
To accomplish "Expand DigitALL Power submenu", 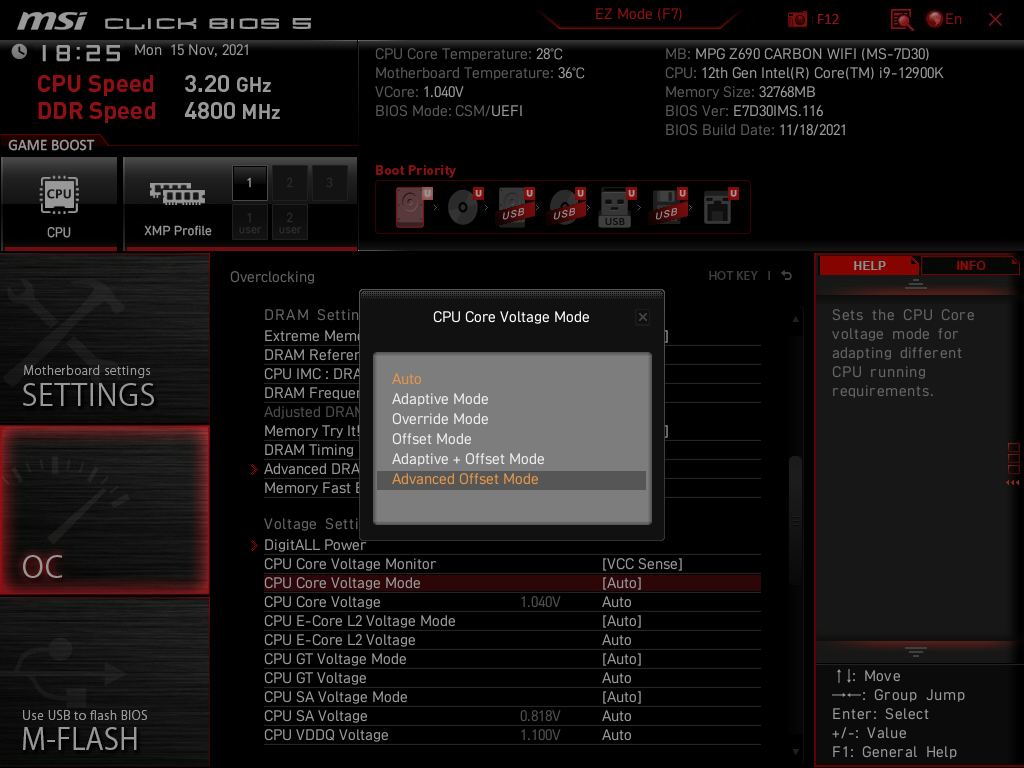I will (315, 545).
